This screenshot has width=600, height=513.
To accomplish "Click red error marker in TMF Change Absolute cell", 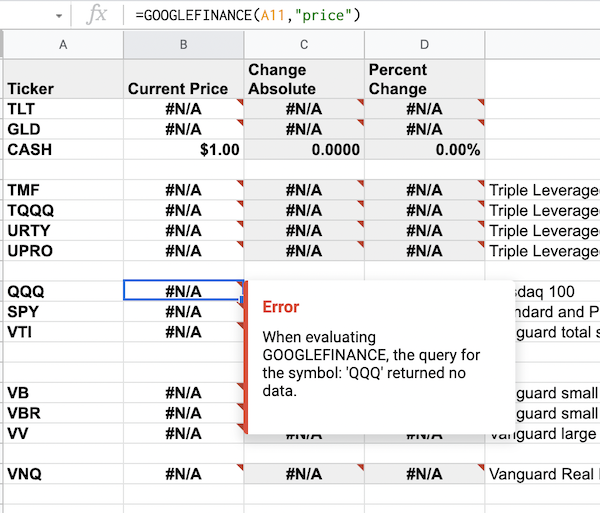I will 360,184.
